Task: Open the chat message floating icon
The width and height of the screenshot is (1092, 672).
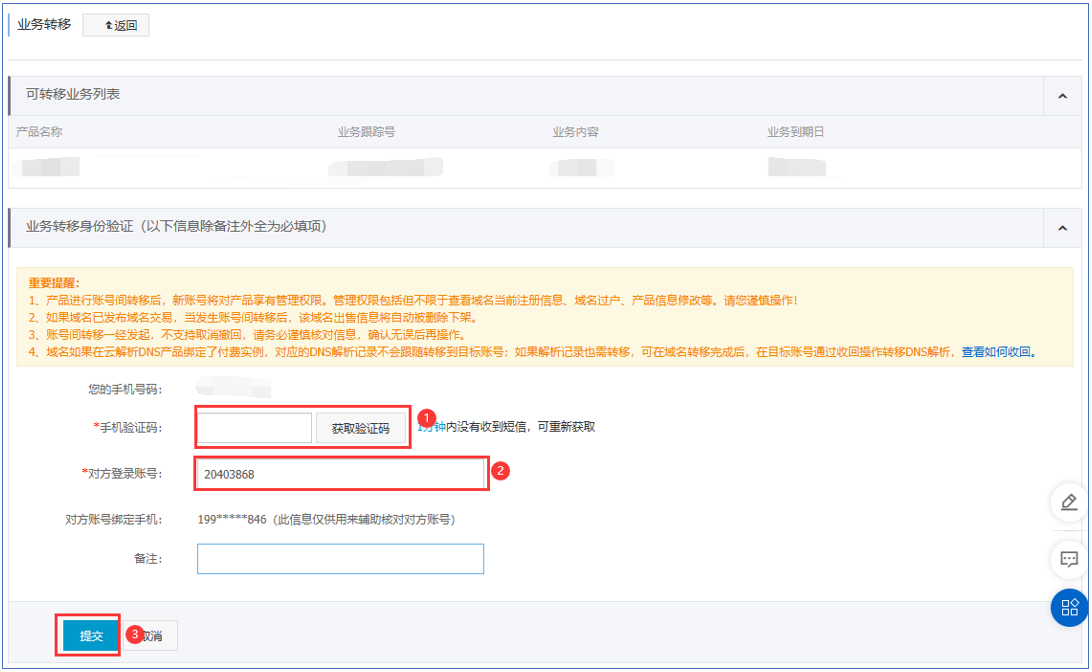Action: [x=1068, y=559]
